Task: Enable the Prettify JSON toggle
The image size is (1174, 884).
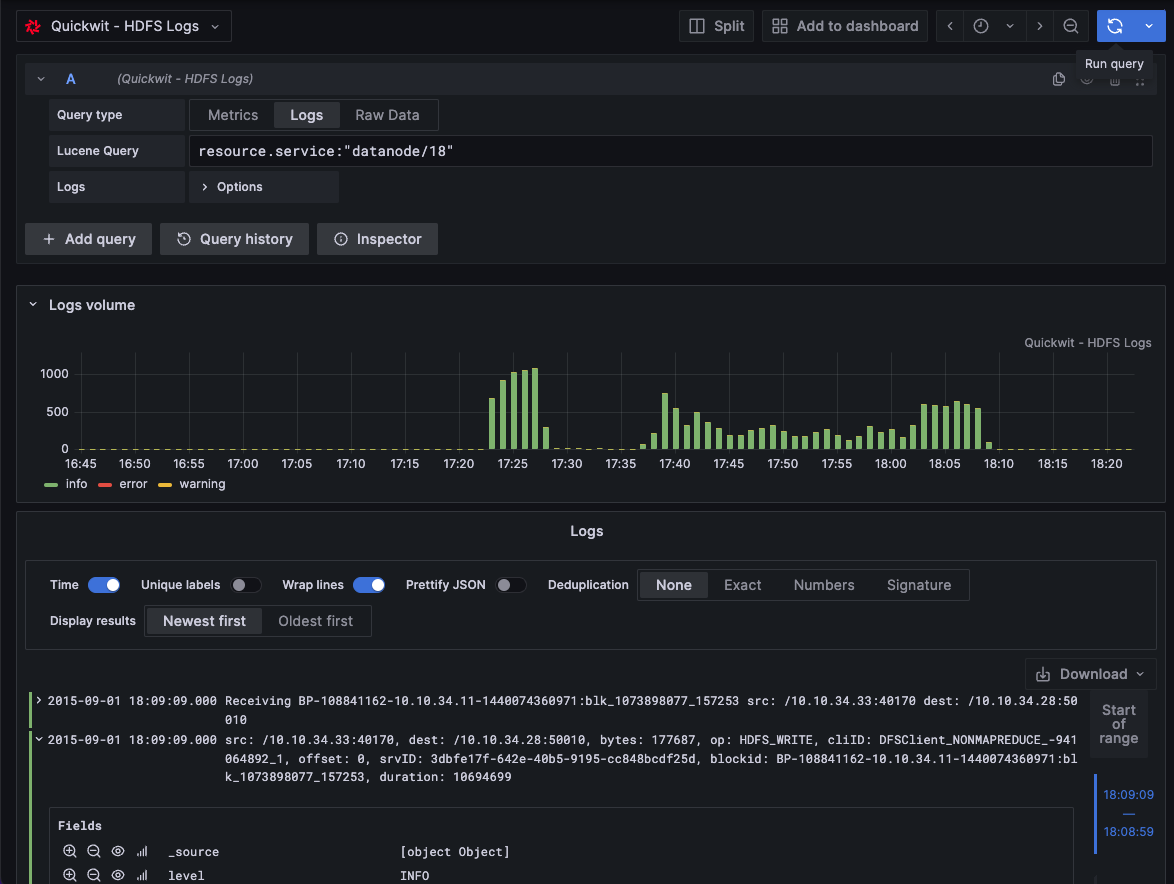Action: click(511, 585)
